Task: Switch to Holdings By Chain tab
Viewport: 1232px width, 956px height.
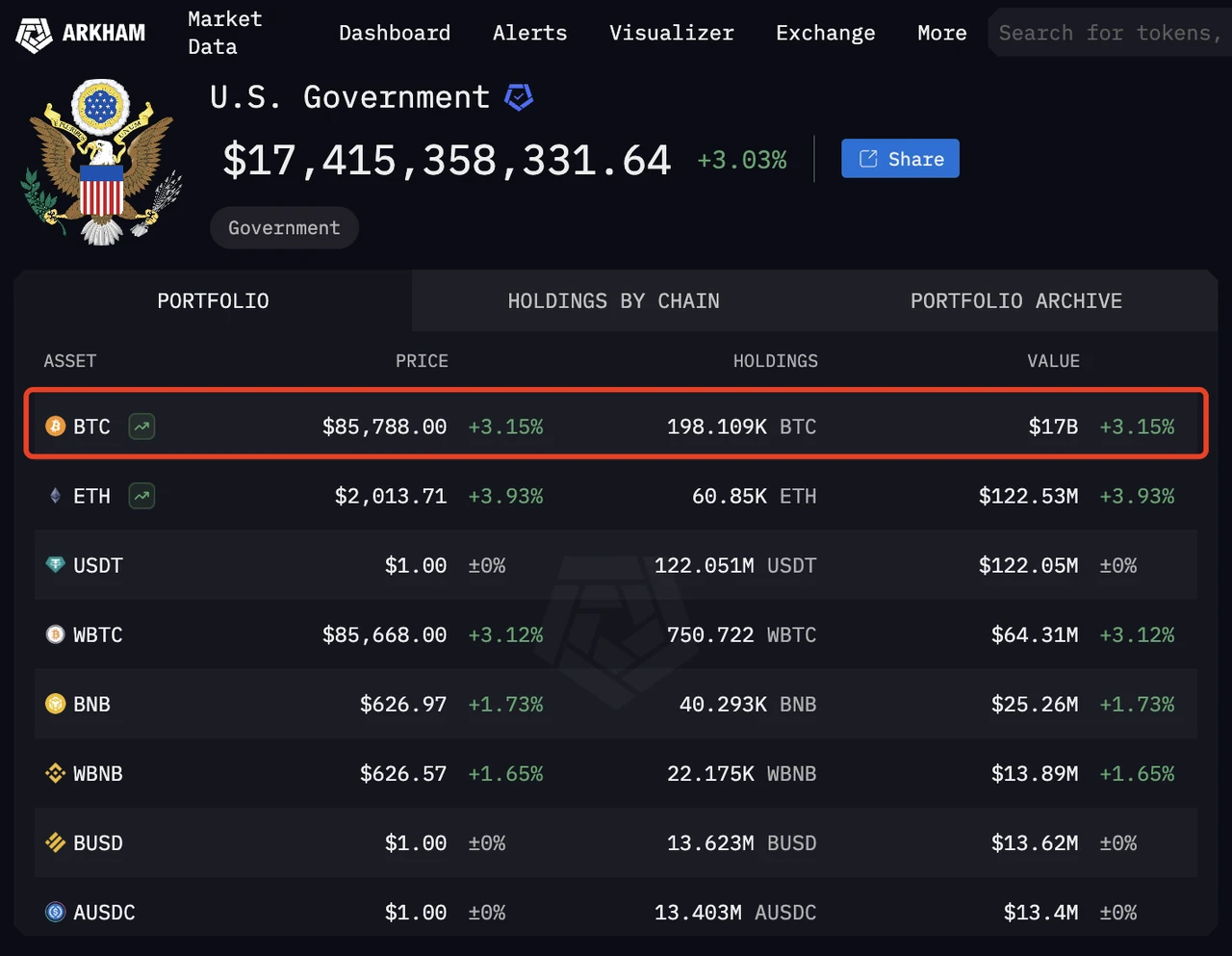Action: point(613,301)
